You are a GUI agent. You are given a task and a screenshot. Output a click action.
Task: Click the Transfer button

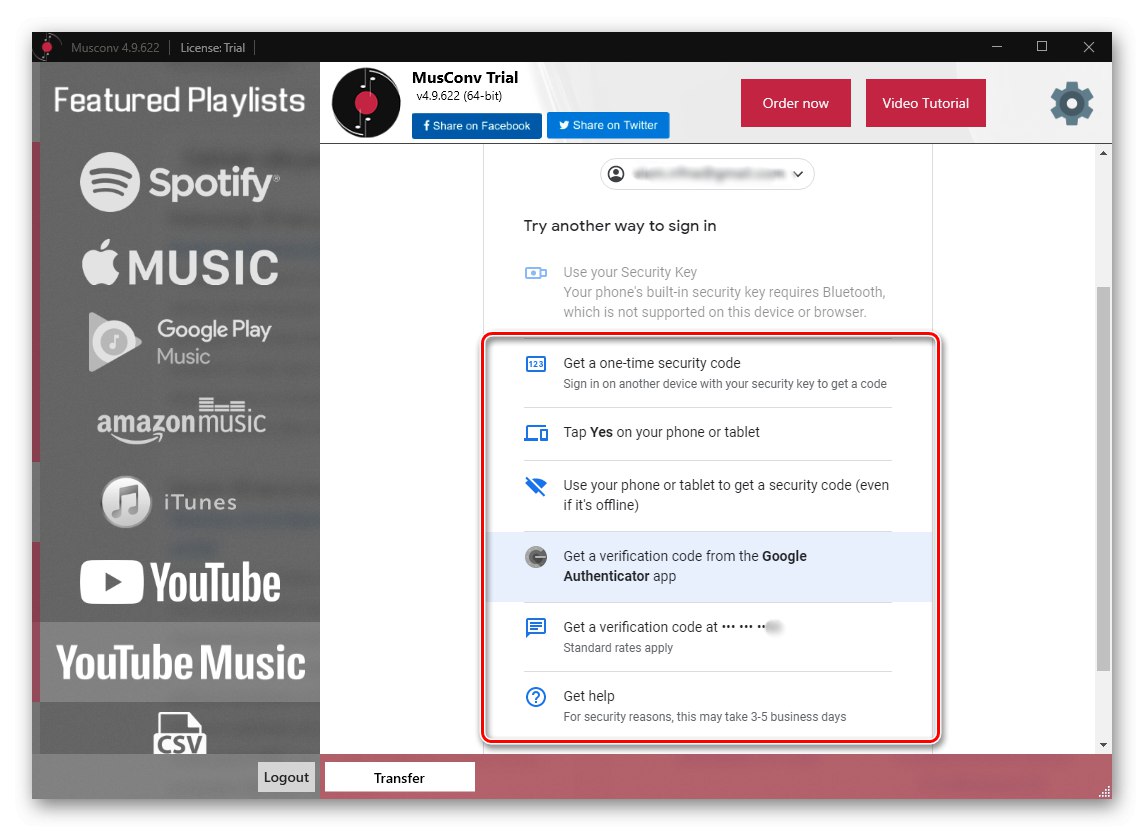coord(399,778)
